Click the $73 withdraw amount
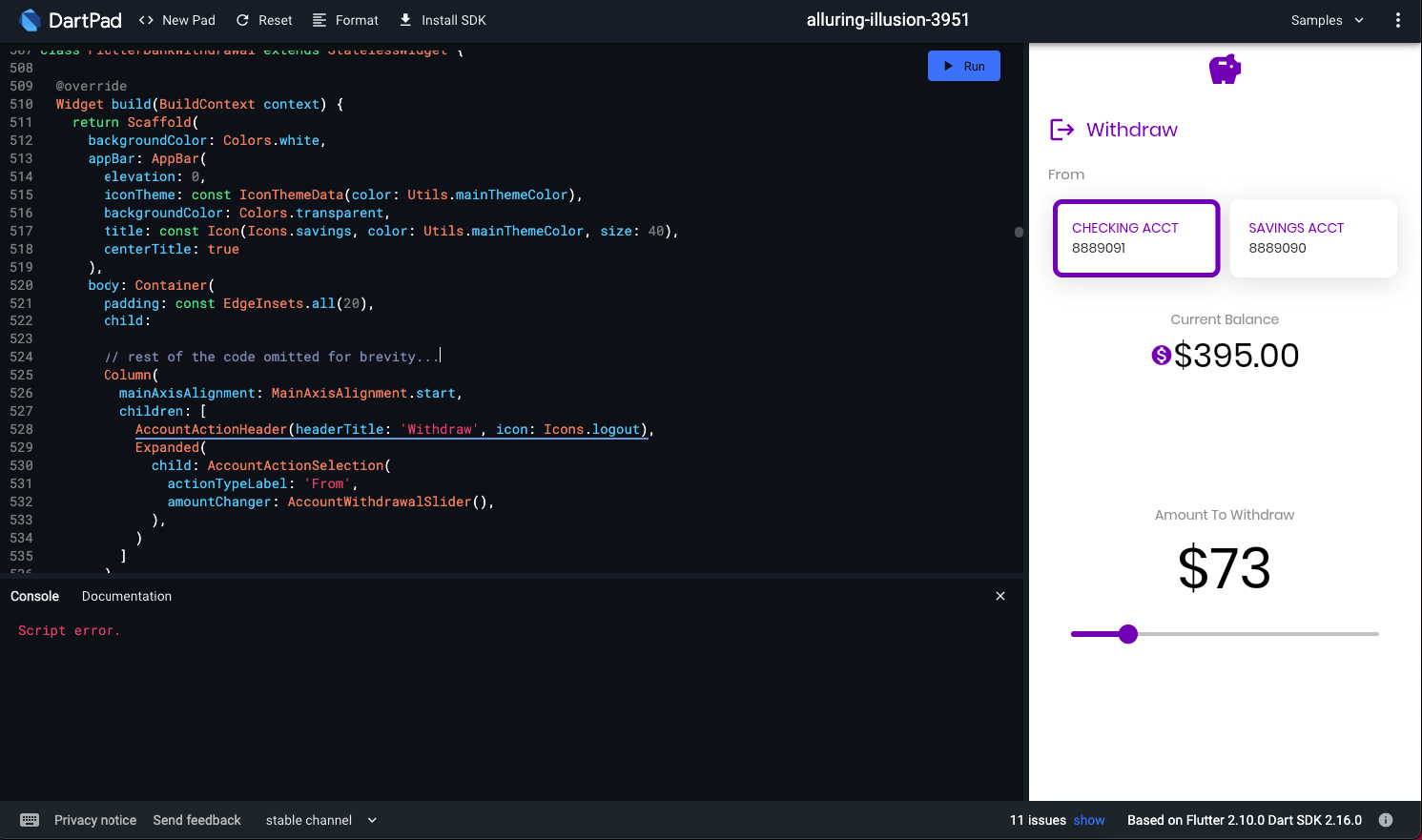 coord(1225,568)
